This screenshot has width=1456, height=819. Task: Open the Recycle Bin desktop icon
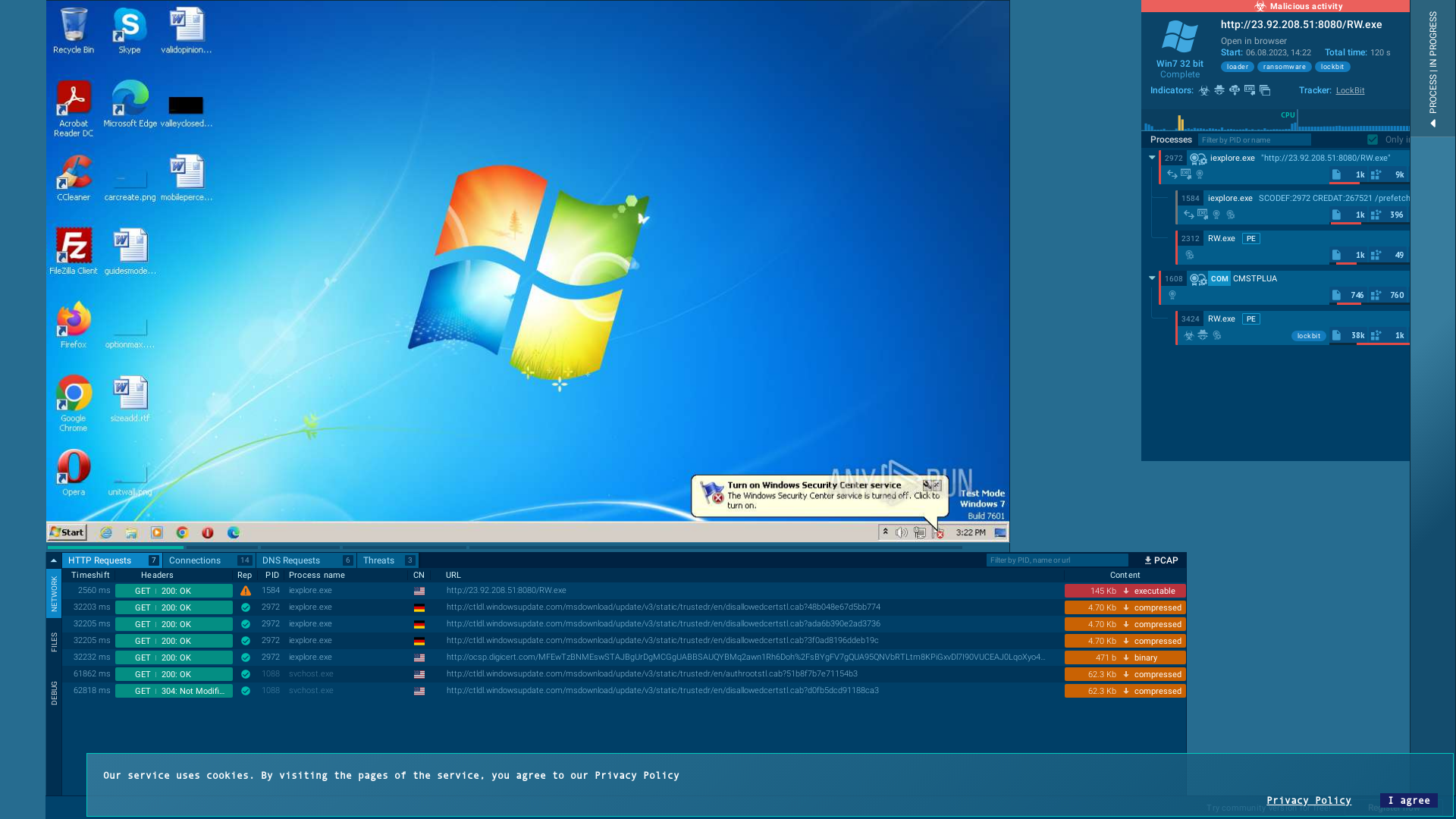click(74, 31)
